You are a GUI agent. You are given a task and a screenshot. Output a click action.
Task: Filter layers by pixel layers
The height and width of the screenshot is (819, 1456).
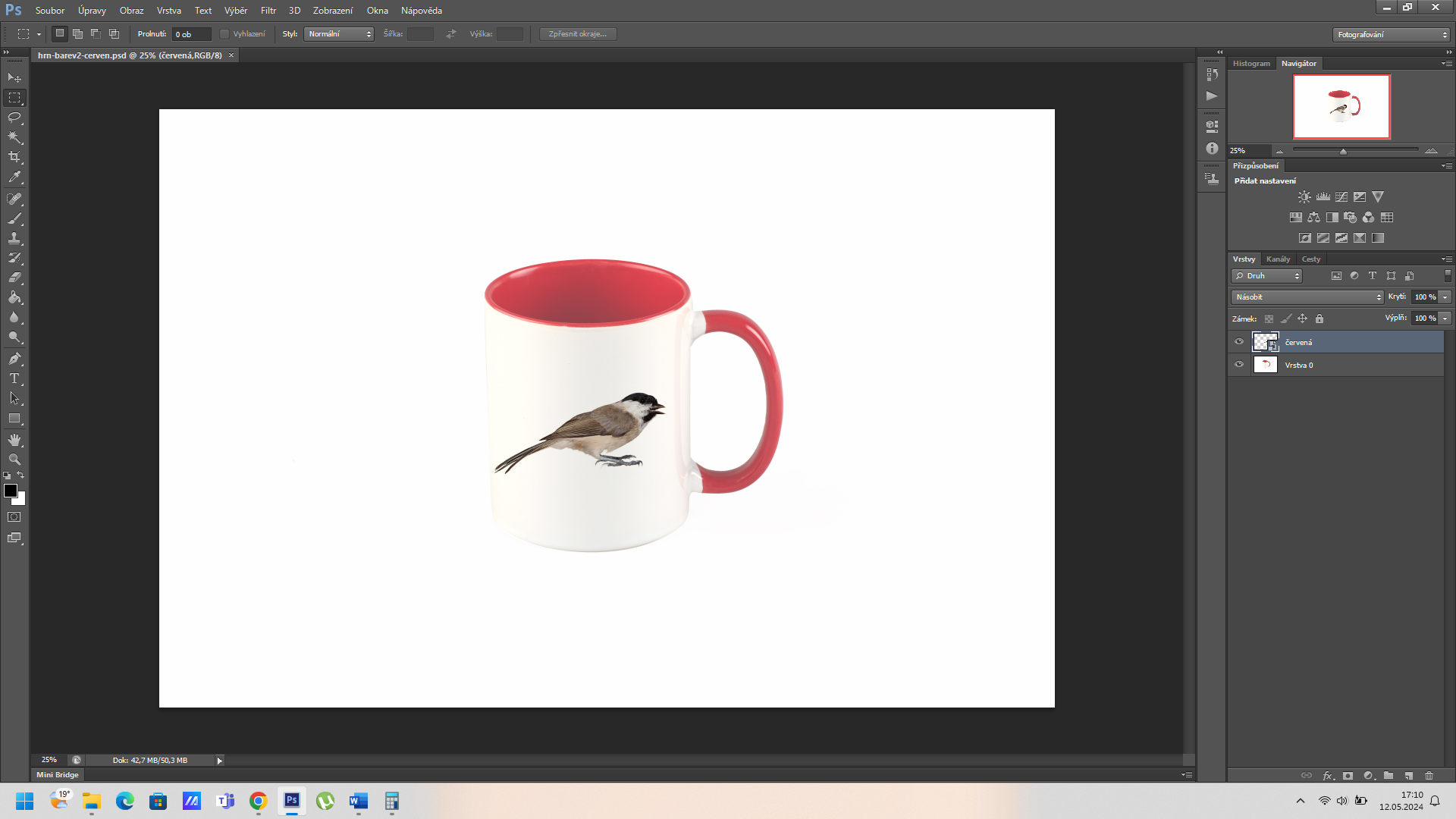1336,276
